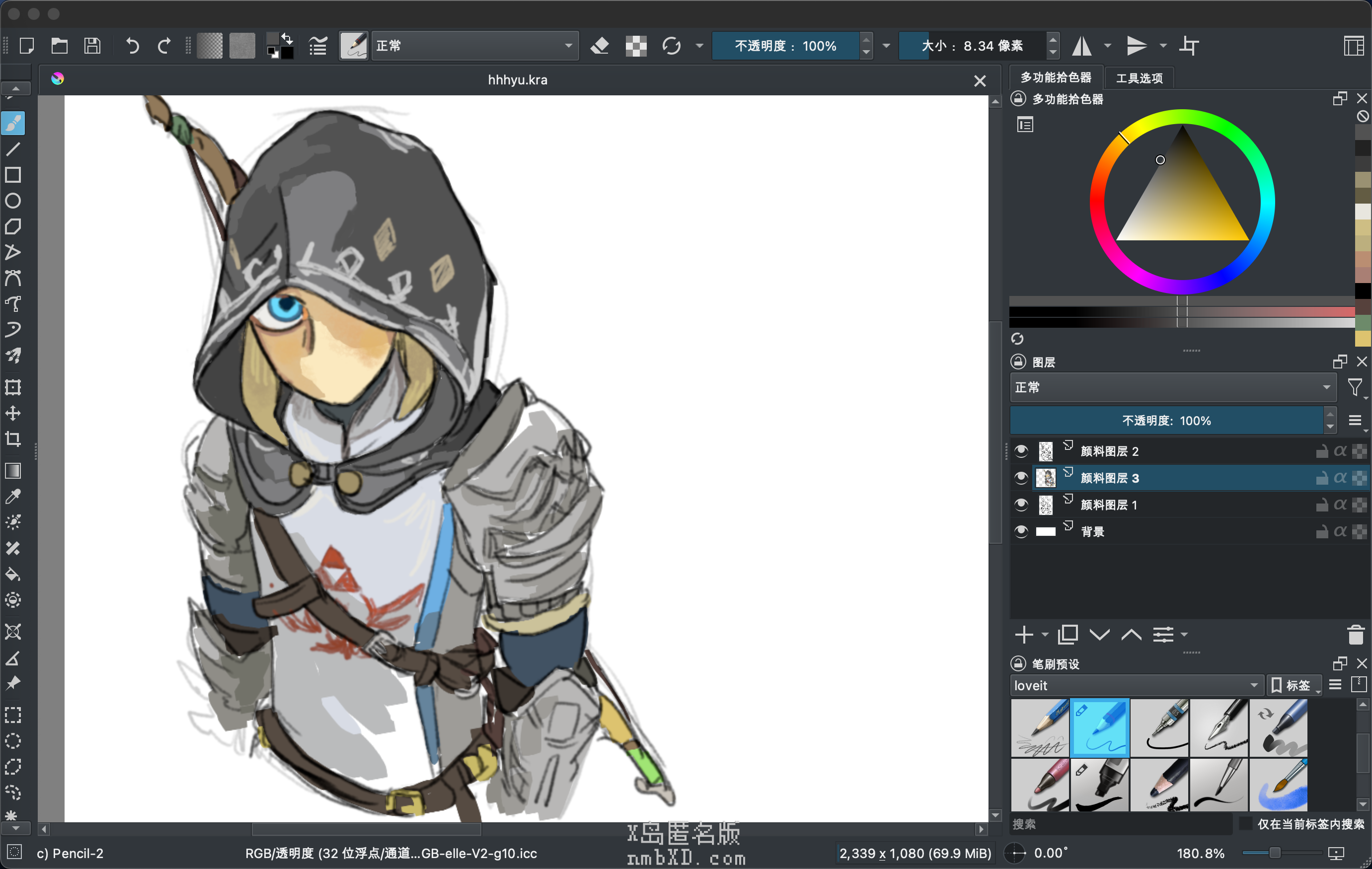Hide layer 颜料图层 2

click(1021, 451)
